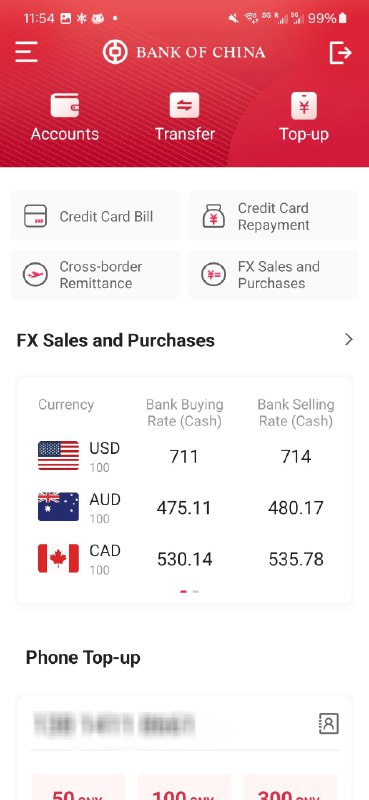Open FX Sales and Purchases shortcut tile
Screen dimensions: 369x800
(274, 274)
